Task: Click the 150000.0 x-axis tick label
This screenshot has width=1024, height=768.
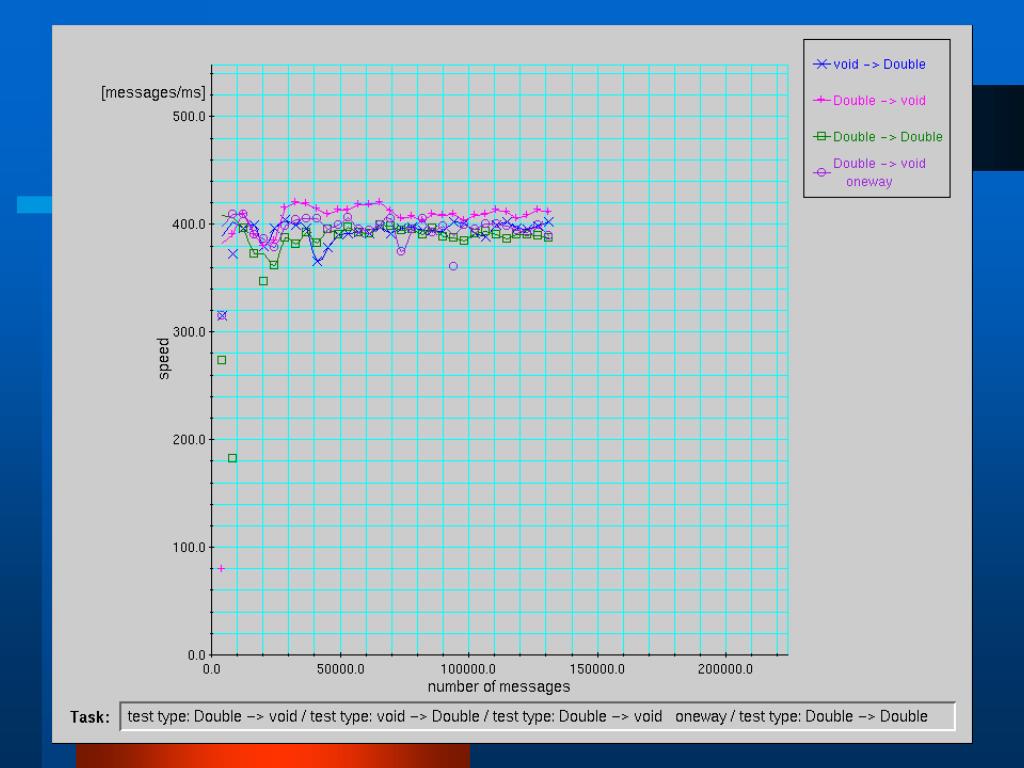Action: (x=597, y=669)
